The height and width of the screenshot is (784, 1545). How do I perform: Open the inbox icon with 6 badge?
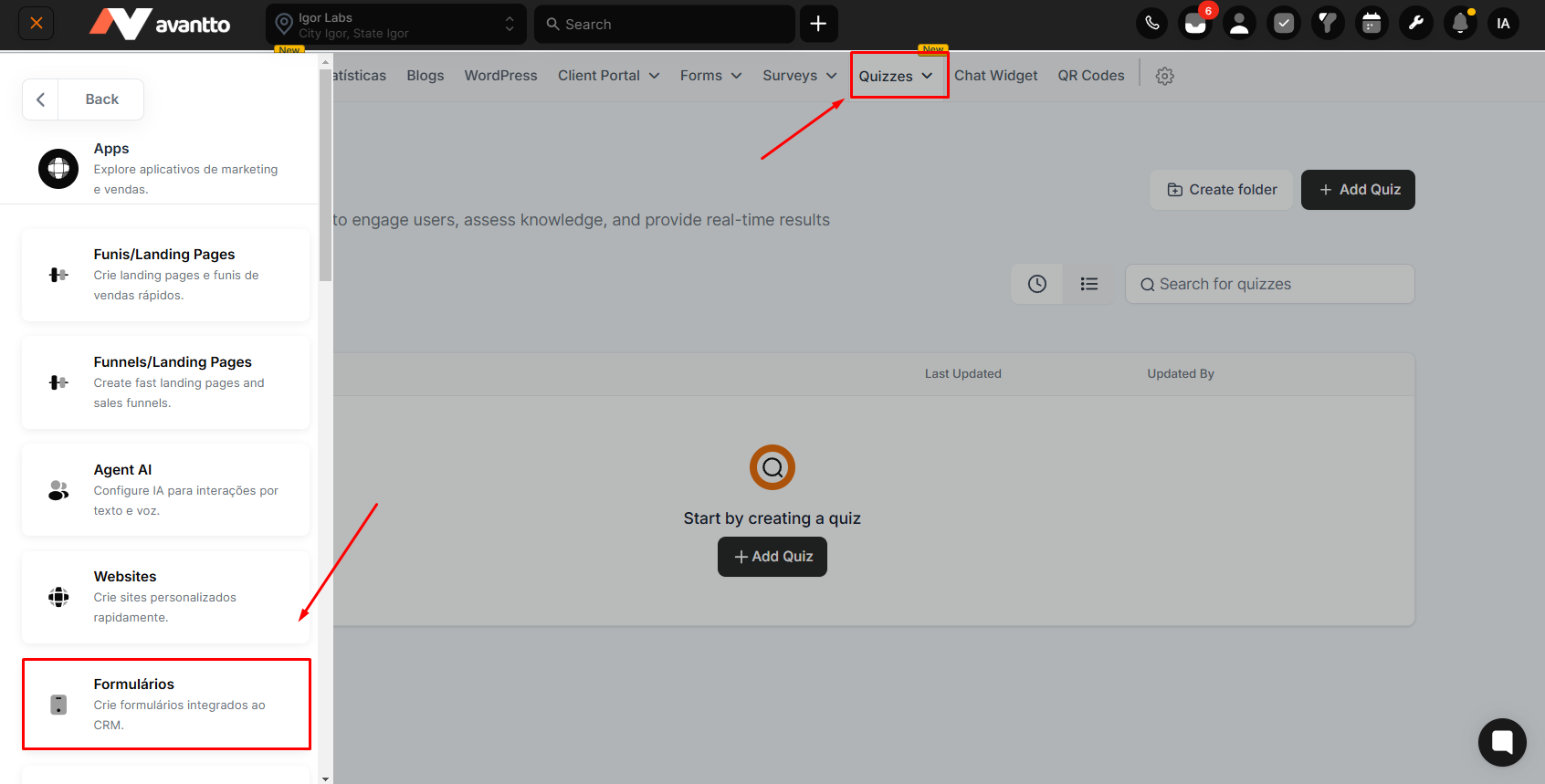pyautogui.click(x=1196, y=24)
